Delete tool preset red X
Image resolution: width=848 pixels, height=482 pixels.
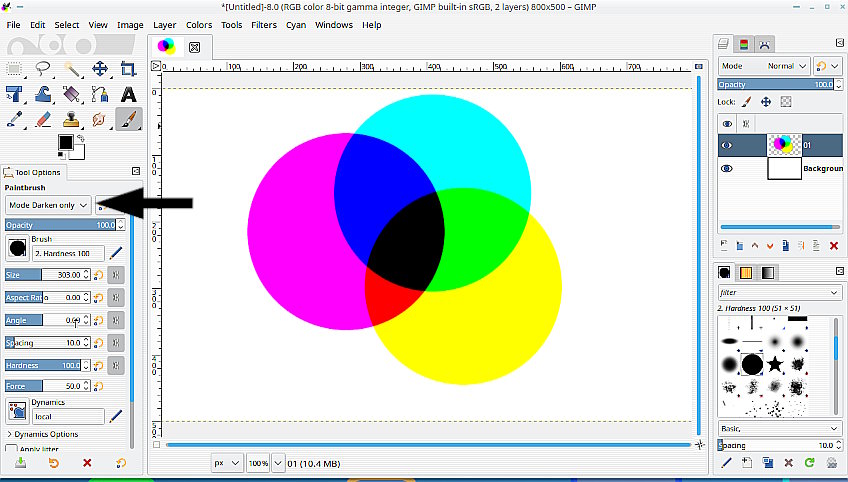pyautogui.click(x=87, y=463)
